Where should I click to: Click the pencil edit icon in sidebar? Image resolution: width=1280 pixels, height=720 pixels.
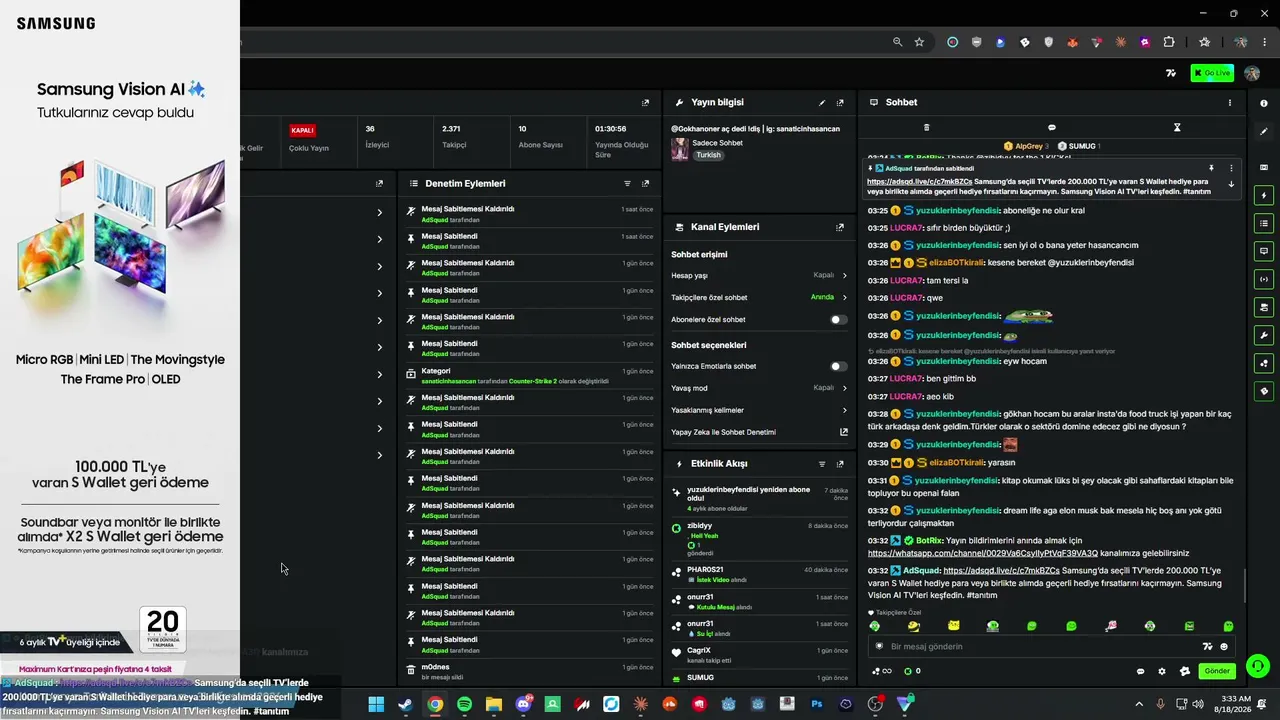pos(1264,132)
